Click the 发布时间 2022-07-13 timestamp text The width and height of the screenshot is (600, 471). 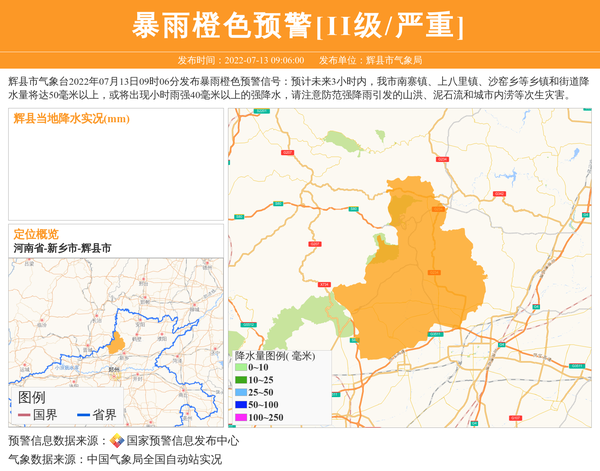tap(241, 60)
